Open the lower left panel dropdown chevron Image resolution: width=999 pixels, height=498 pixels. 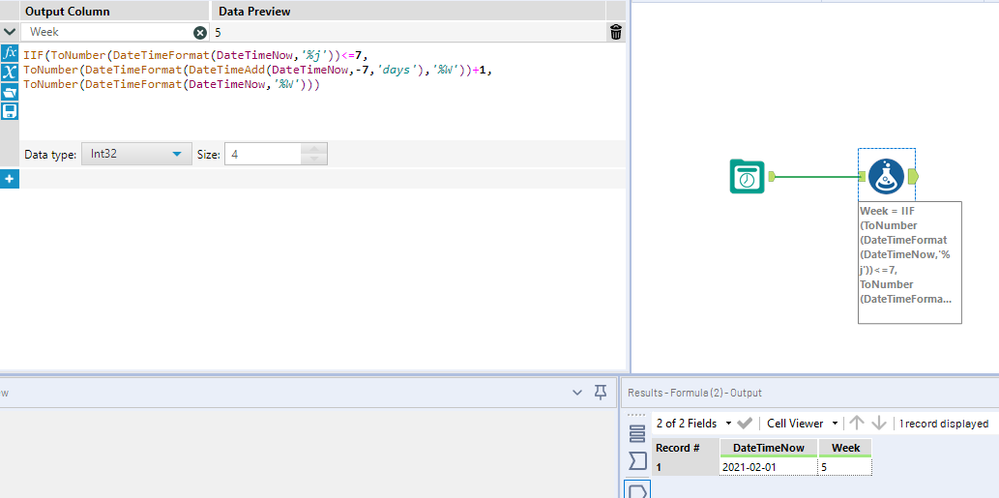[x=577, y=393]
